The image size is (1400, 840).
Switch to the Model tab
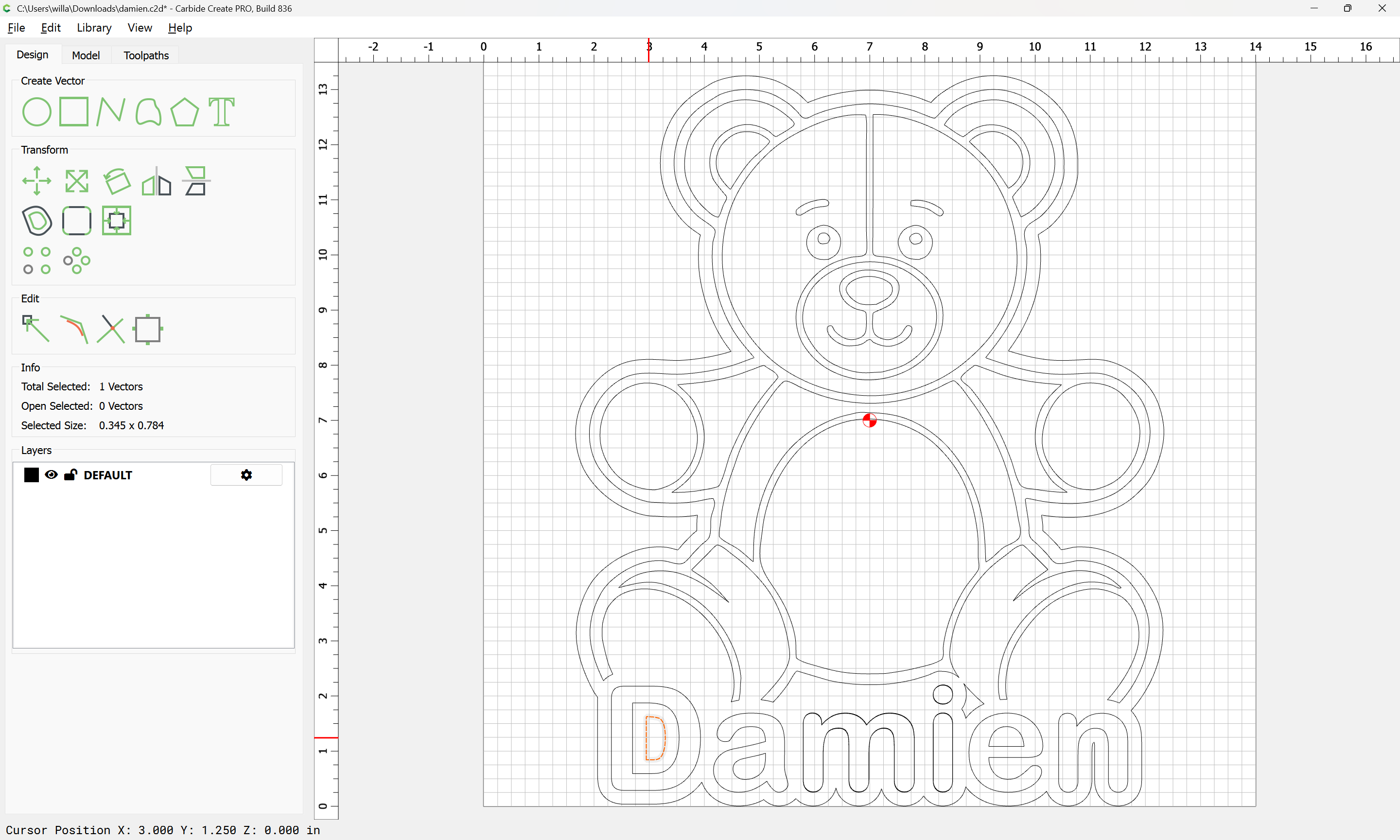tap(86, 55)
